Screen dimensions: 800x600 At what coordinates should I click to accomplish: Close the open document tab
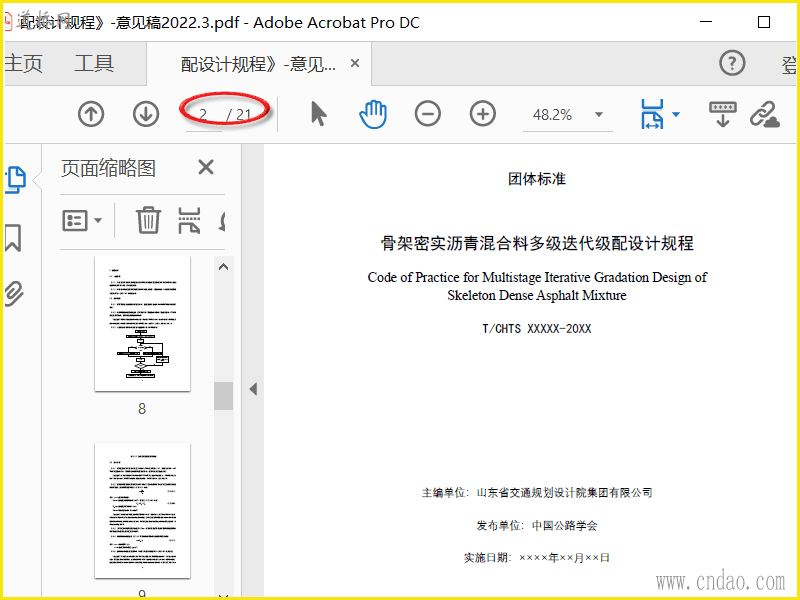pos(355,63)
